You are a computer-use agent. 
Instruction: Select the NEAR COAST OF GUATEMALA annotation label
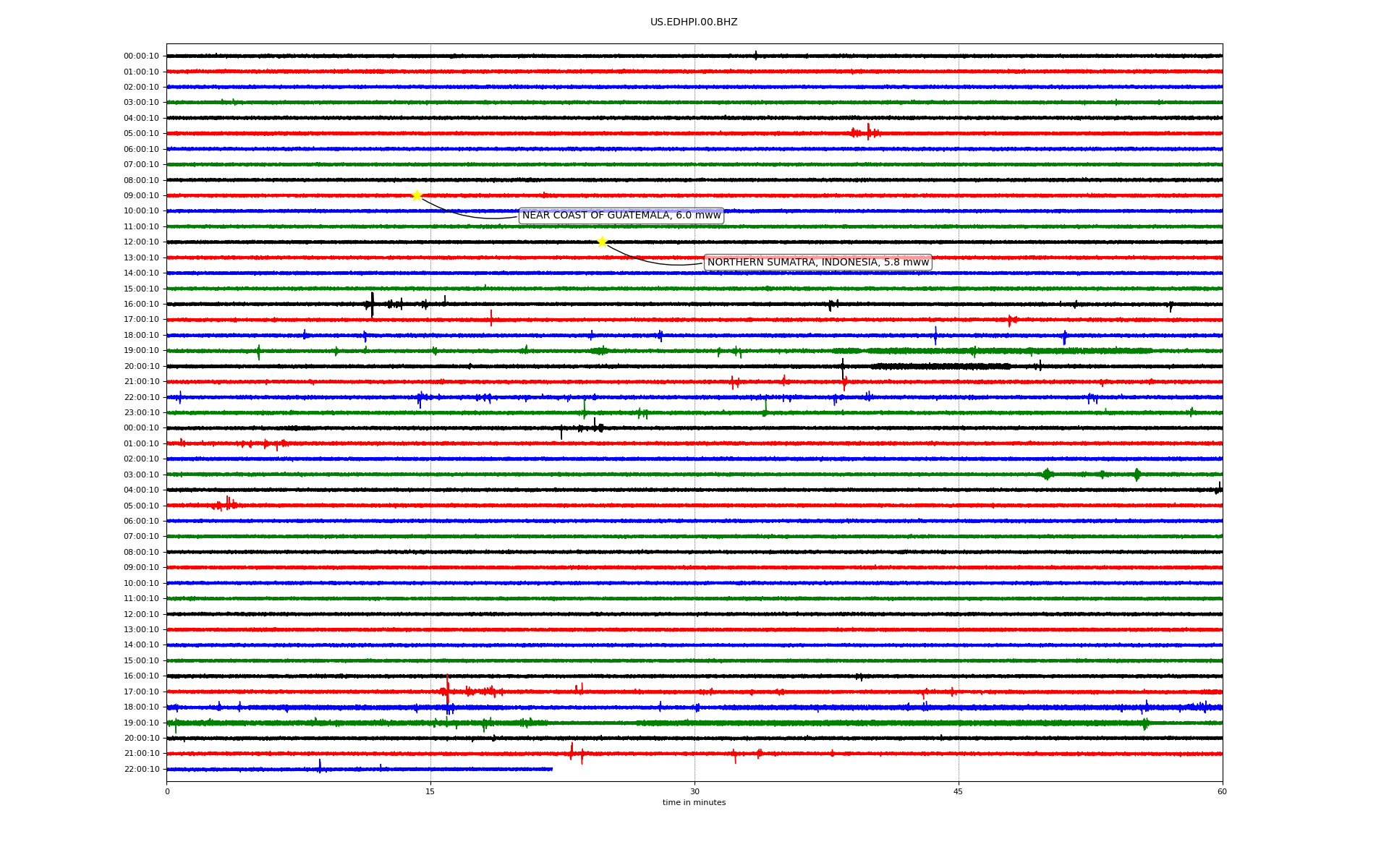coord(621,216)
